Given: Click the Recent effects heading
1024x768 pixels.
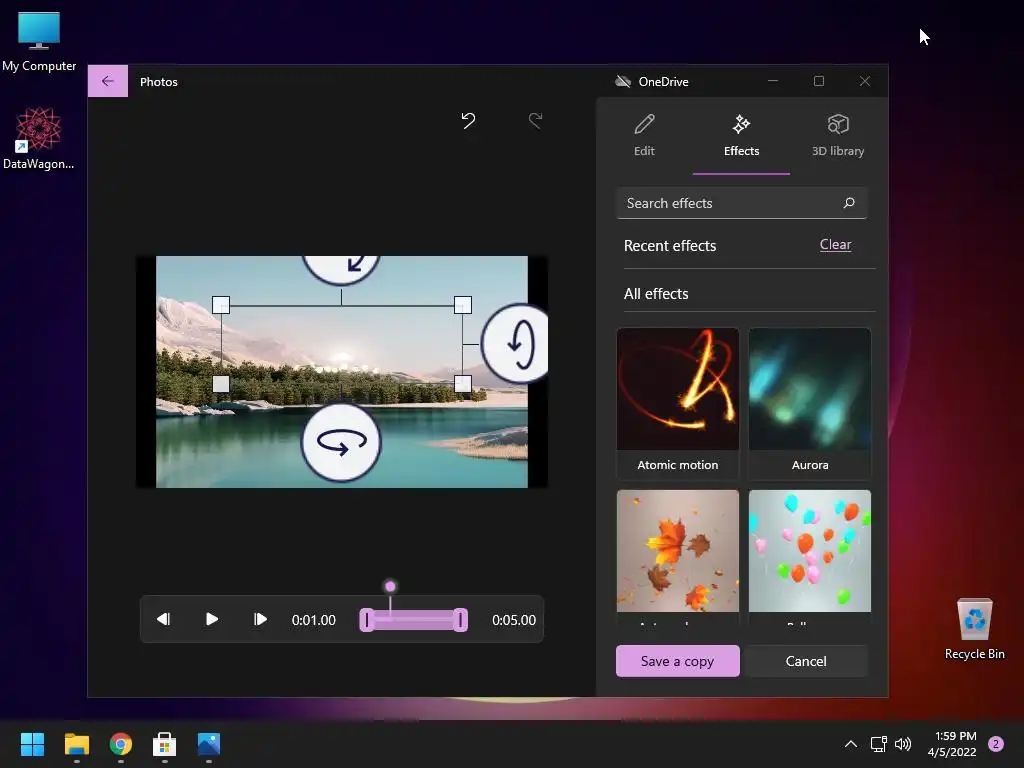Looking at the screenshot, I should pos(670,246).
